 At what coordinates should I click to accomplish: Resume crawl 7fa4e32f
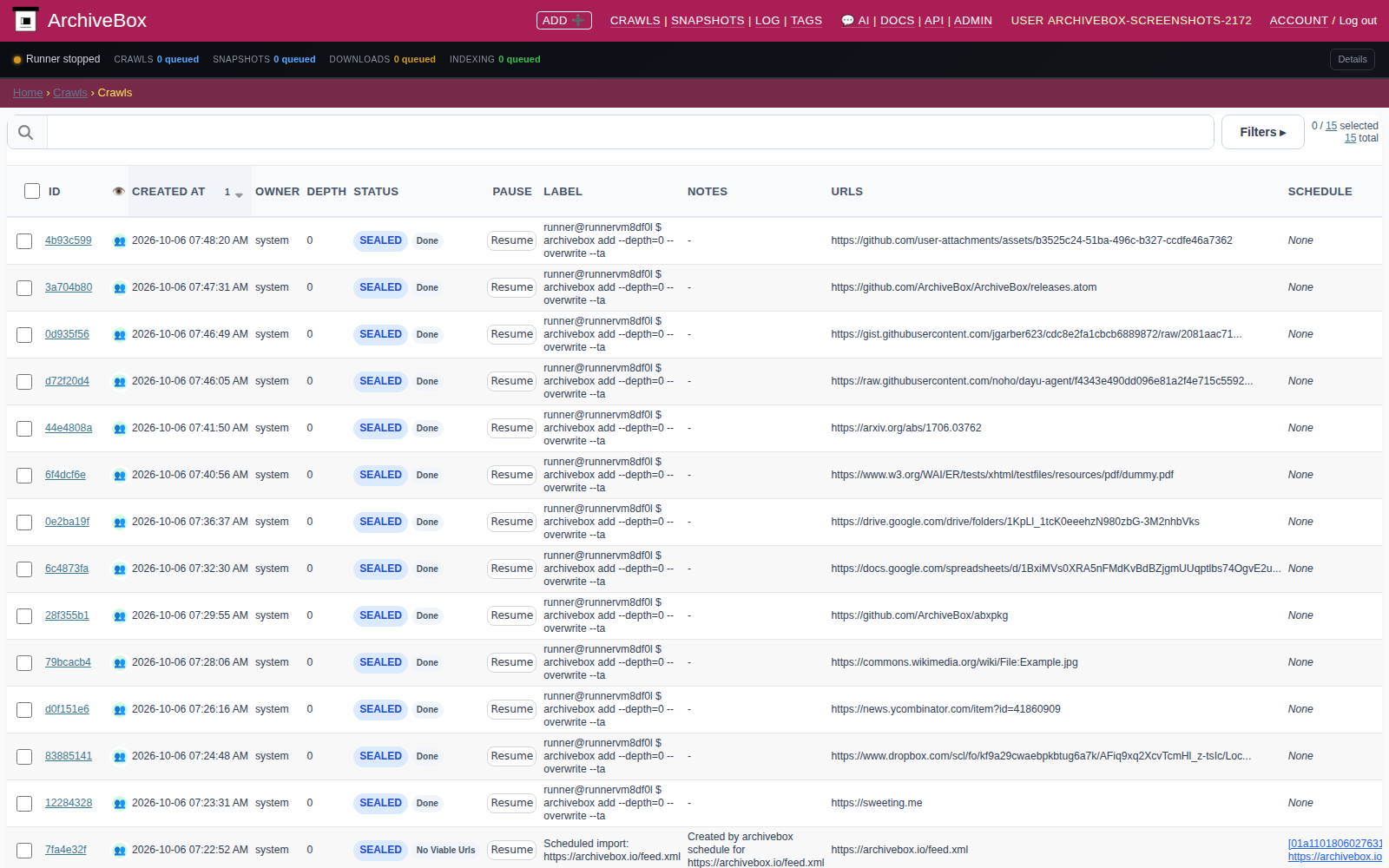pyautogui.click(x=512, y=850)
